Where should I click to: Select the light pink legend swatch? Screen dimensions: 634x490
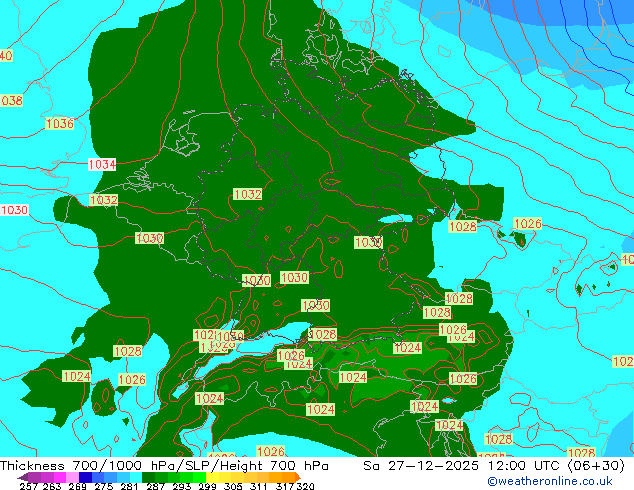[72, 477]
